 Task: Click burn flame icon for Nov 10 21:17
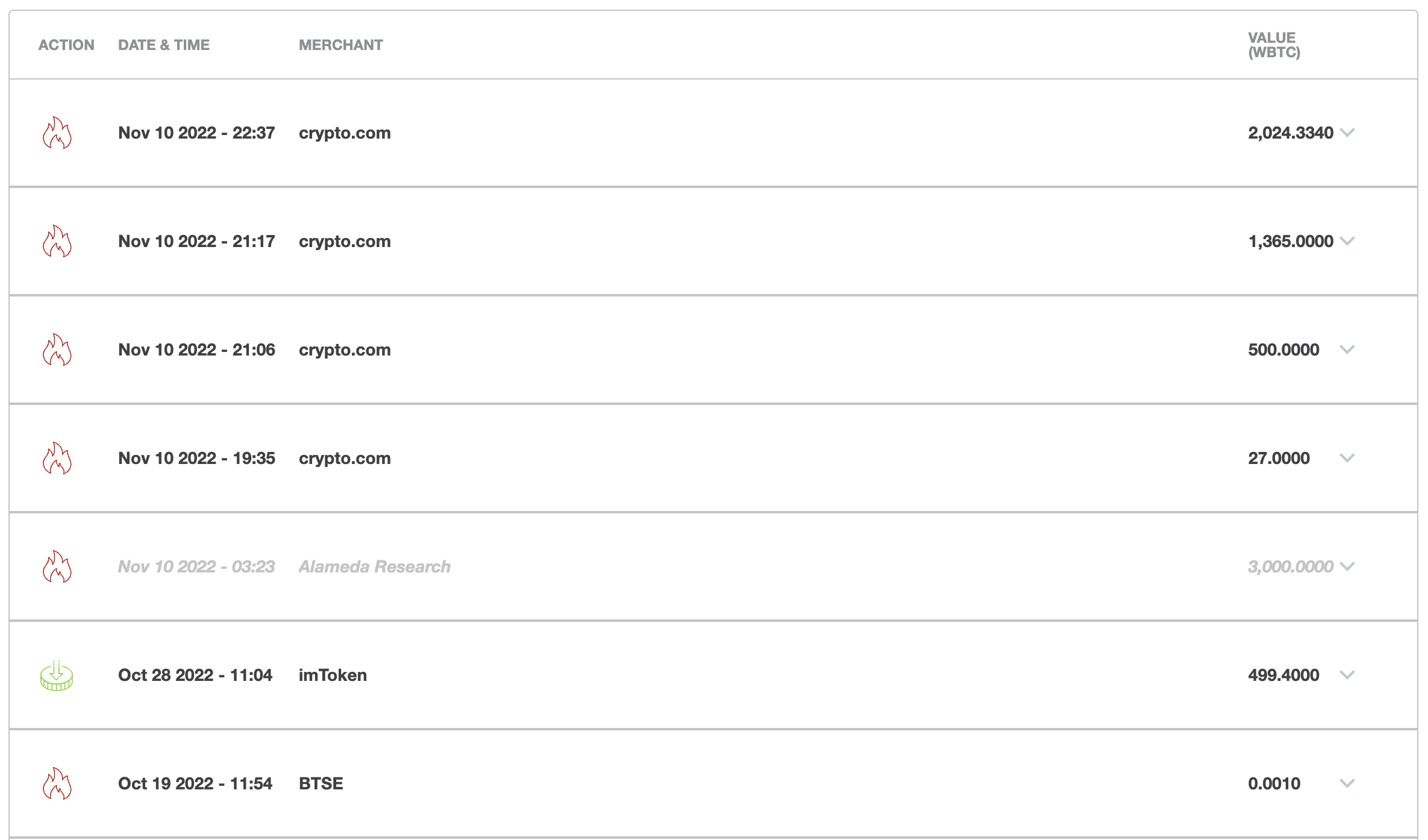(x=57, y=241)
